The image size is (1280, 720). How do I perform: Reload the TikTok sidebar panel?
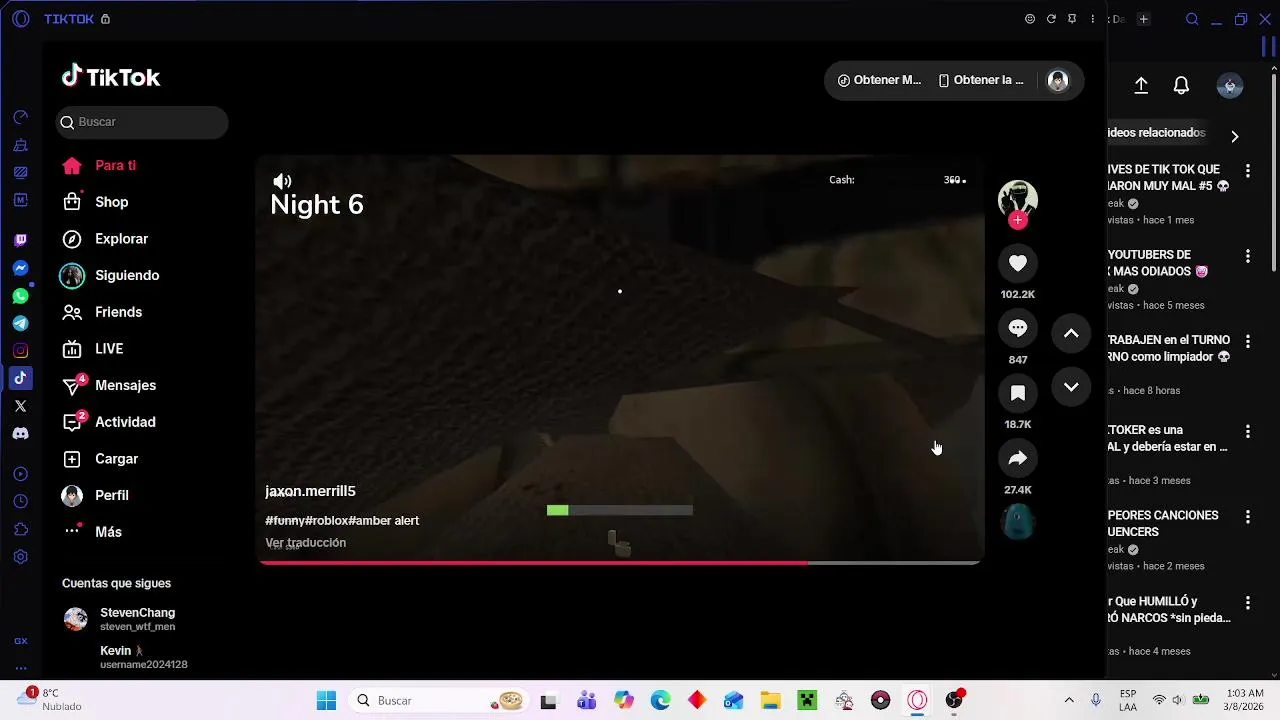tap(1051, 19)
